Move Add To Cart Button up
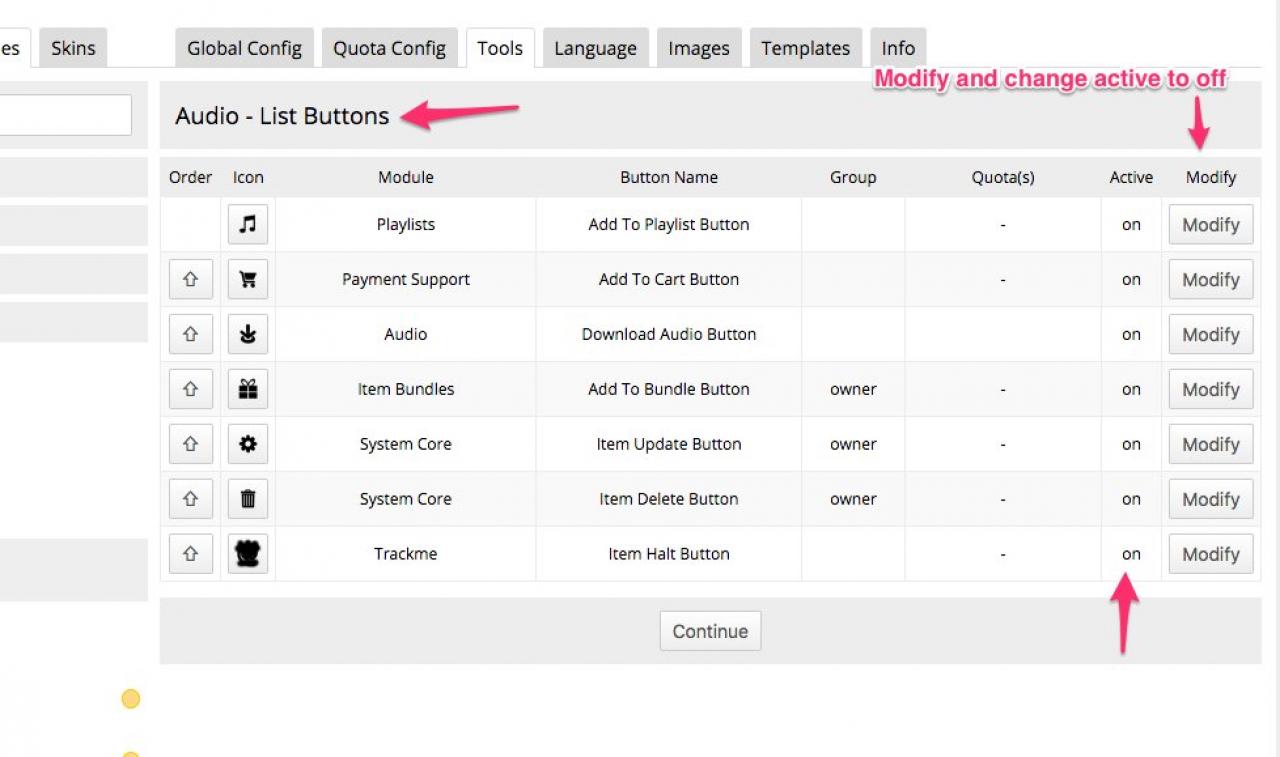Screen dimensions: 1280x757 [x=191, y=280]
